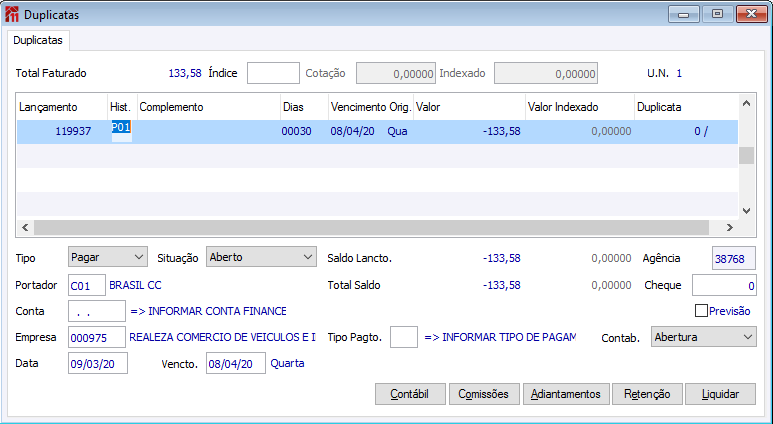773x424 pixels.
Task: Click the Cotação value field
Action: click(x=396, y=73)
